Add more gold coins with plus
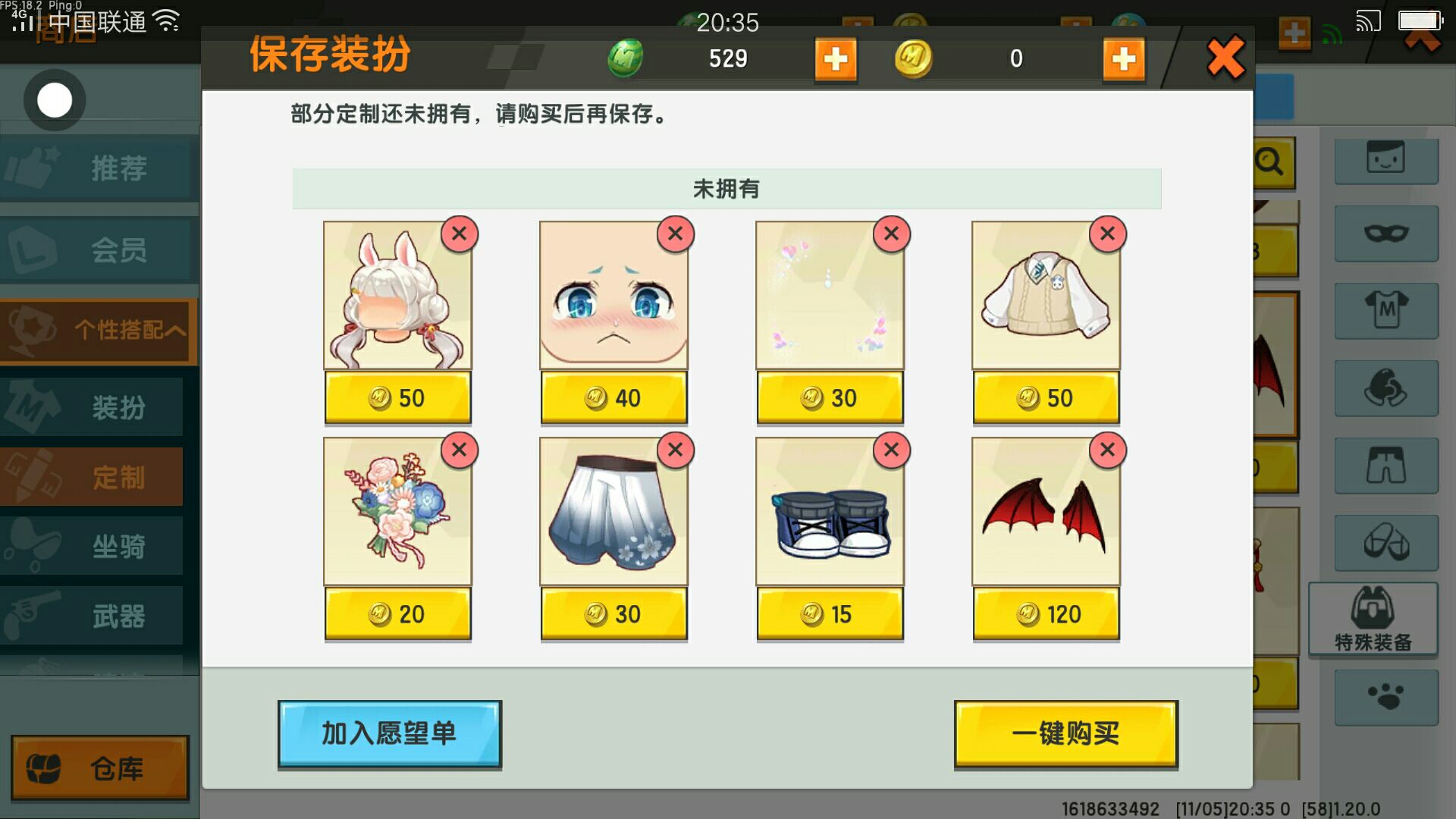 (x=1124, y=58)
